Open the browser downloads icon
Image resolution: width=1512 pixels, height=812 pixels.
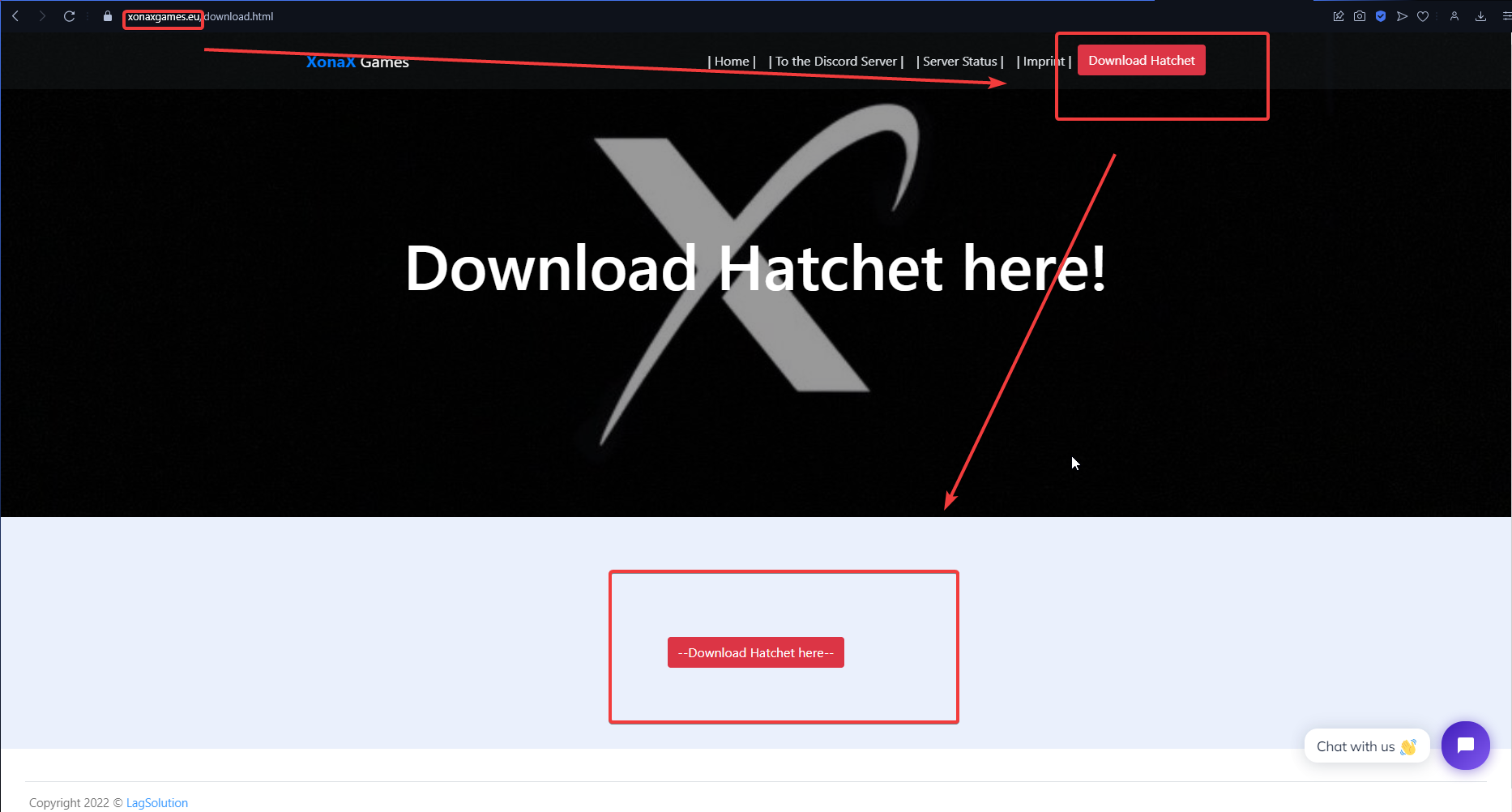click(1480, 16)
